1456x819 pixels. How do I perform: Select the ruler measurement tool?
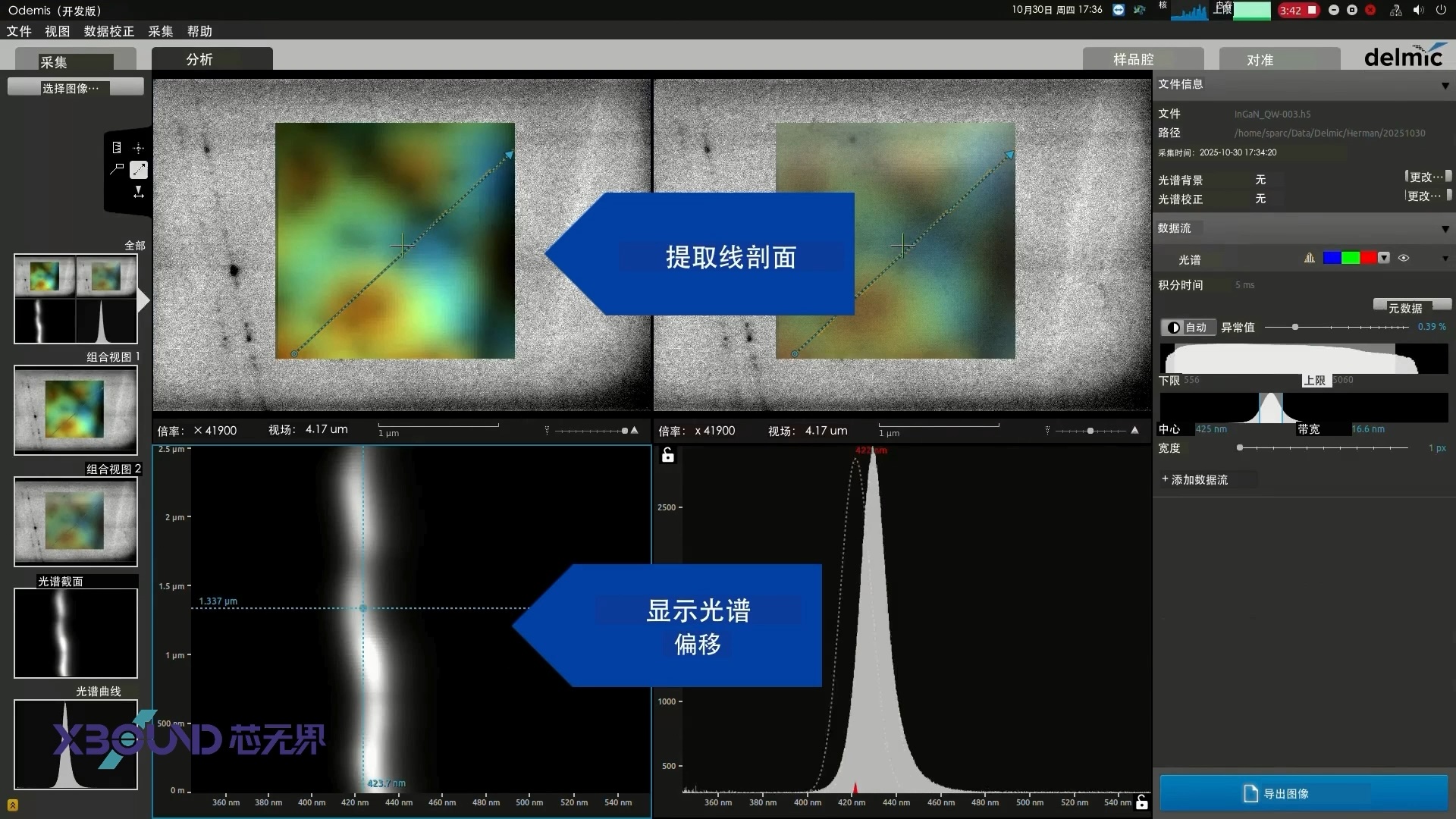coord(117,148)
